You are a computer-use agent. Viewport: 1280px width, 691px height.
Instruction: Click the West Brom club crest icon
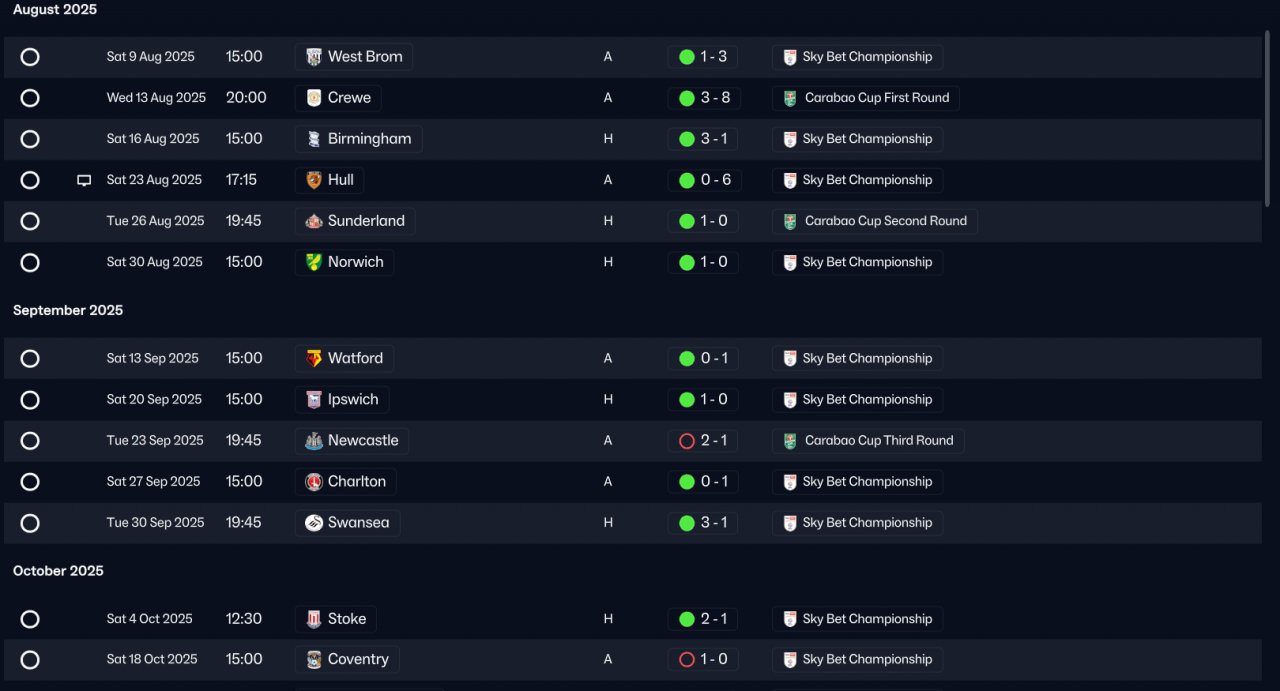point(314,57)
